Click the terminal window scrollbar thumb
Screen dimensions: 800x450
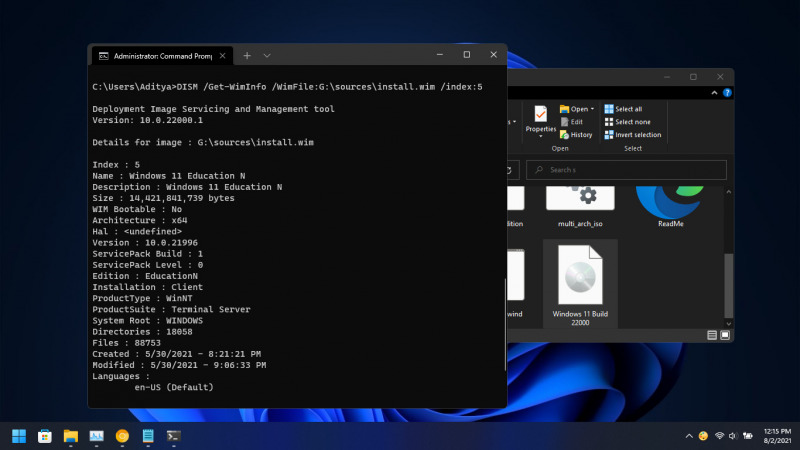[x=505, y=324]
